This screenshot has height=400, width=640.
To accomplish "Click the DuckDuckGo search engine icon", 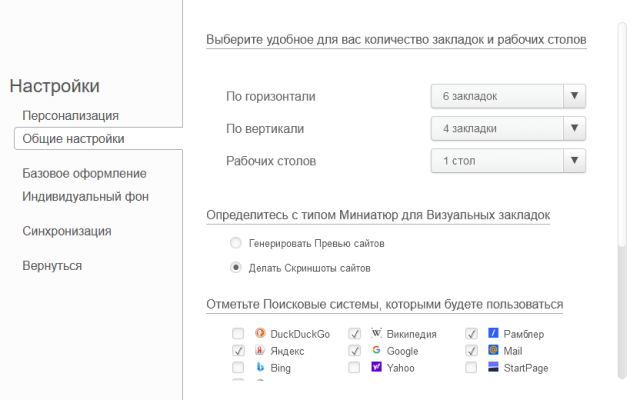I will click(x=260, y=333).
